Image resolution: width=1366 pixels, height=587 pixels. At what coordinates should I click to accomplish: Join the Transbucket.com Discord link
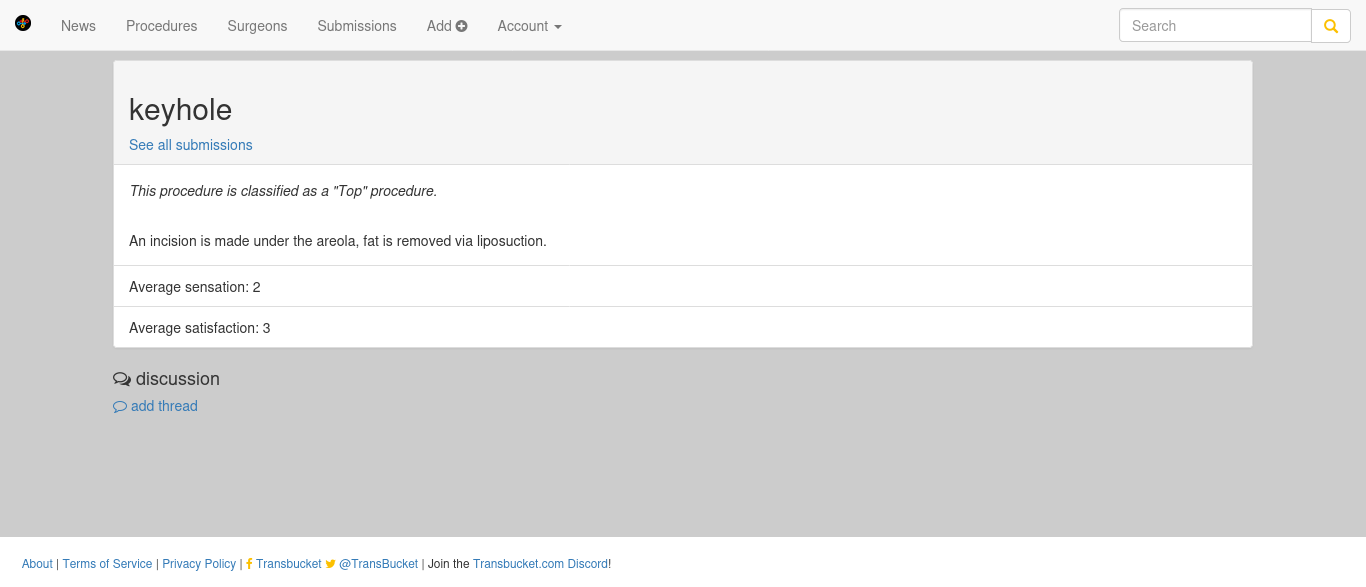coord(540,564)
